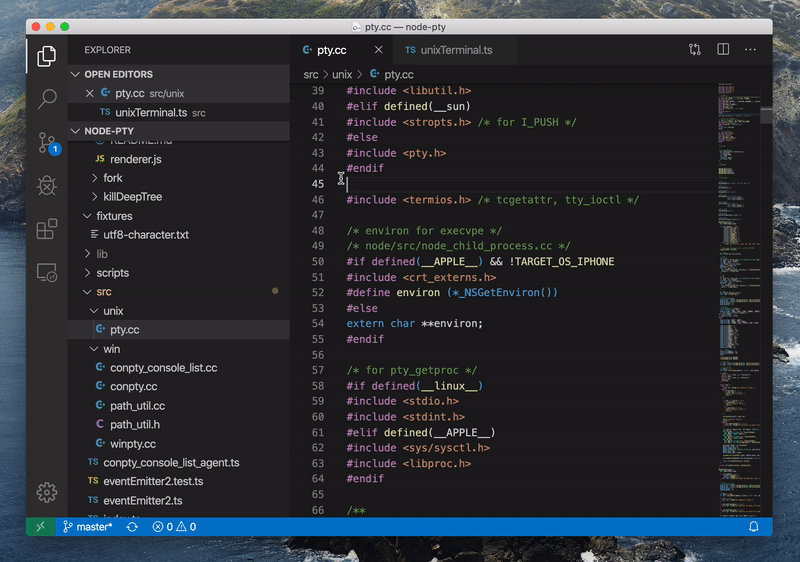This screenshot has height=562, width=800.
Task: Click line number 50 in the gutter
Action: (318, 262)
